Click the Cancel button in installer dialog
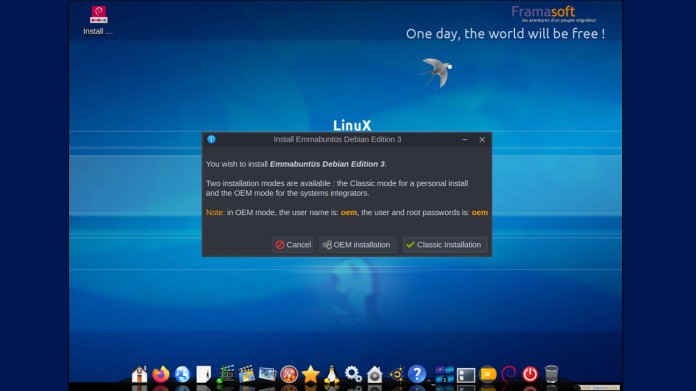 pyautogui.click(x=293, y=245)
